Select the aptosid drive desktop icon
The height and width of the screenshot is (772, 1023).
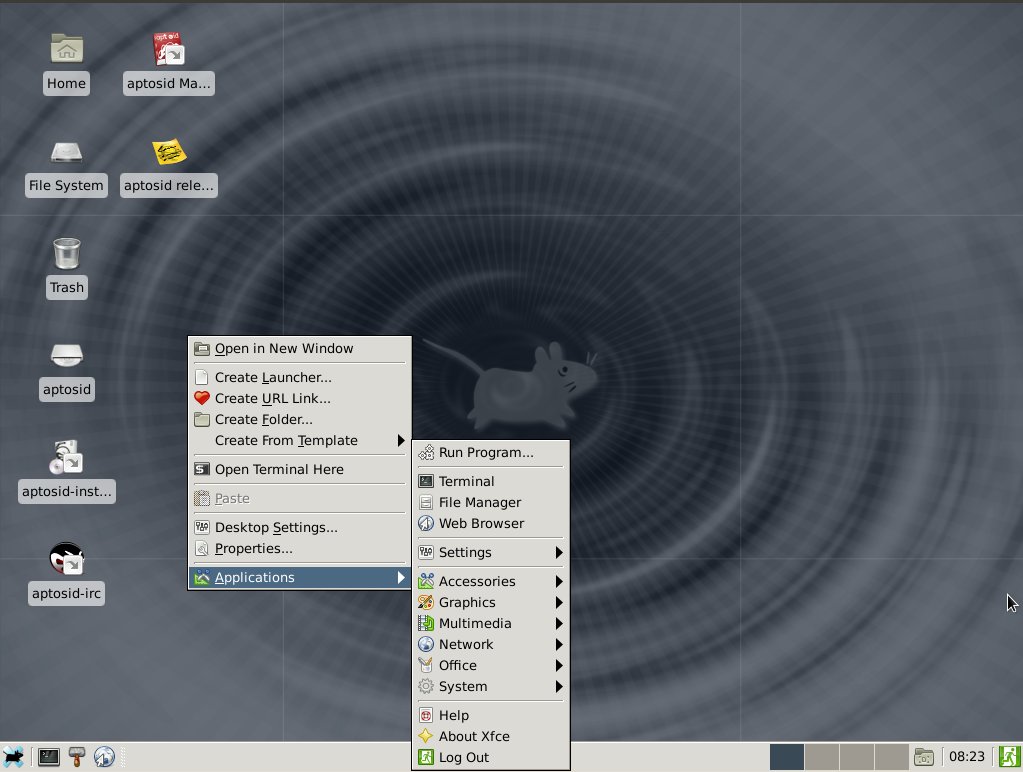[67, 356]
